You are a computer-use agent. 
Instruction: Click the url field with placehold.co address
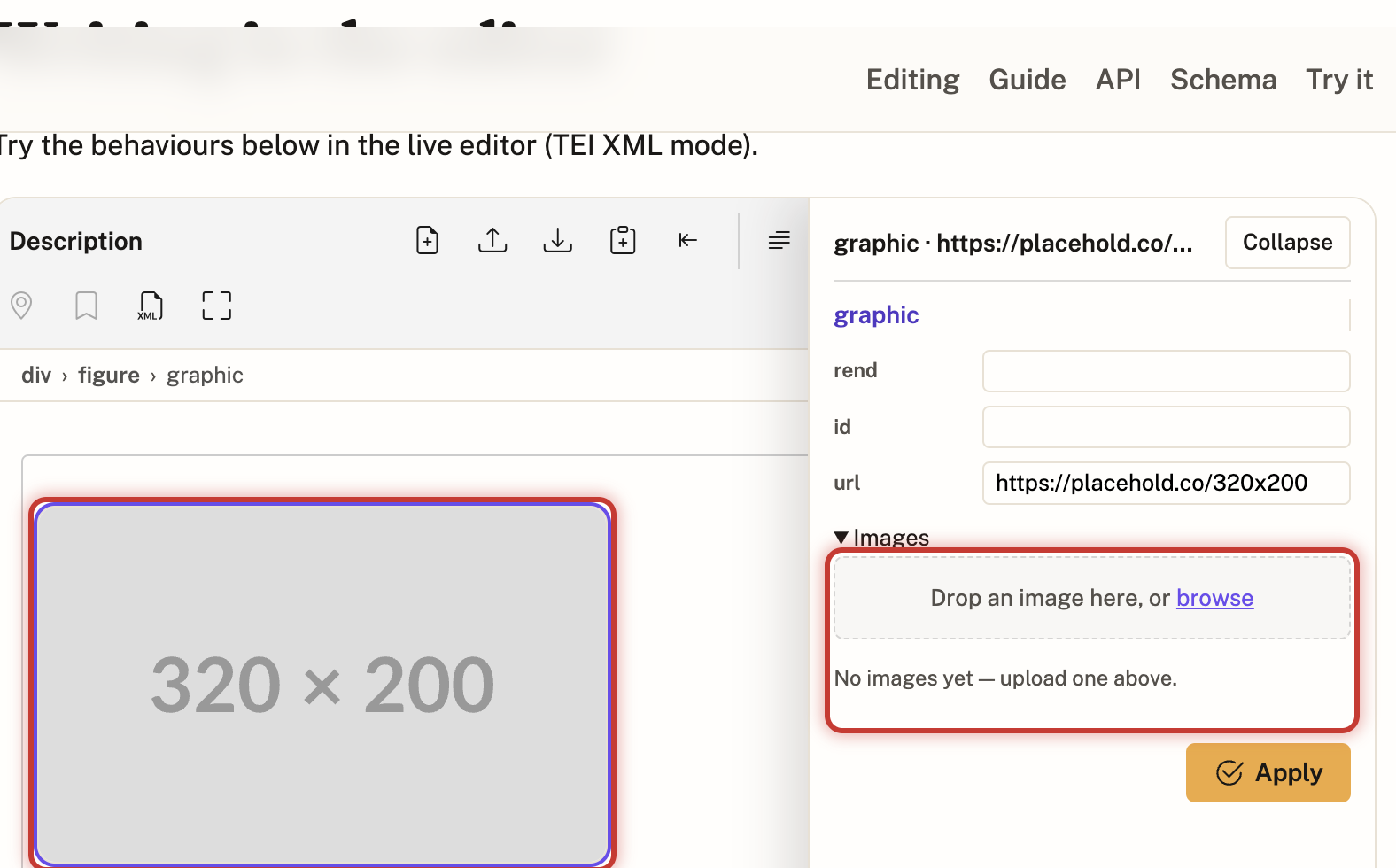1166,483
